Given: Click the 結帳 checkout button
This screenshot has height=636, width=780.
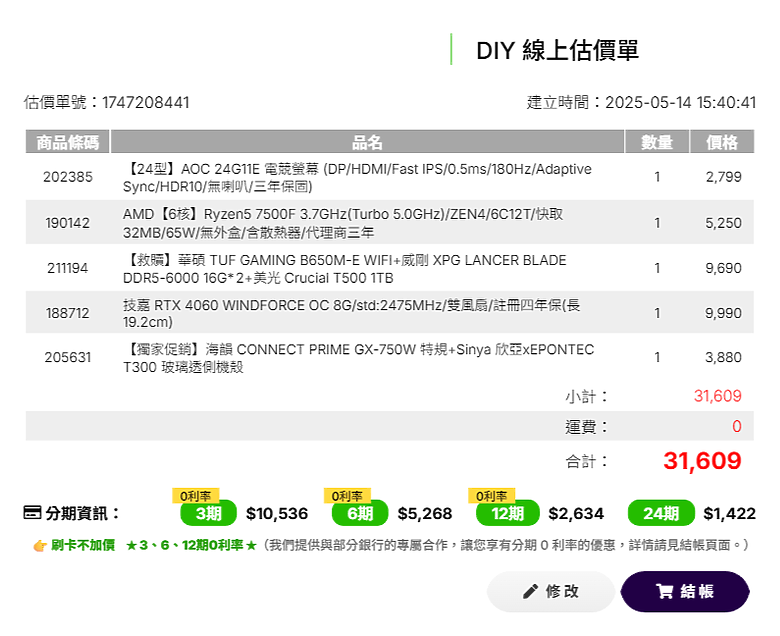Looking at the screenshot, I should click(685, 591).
